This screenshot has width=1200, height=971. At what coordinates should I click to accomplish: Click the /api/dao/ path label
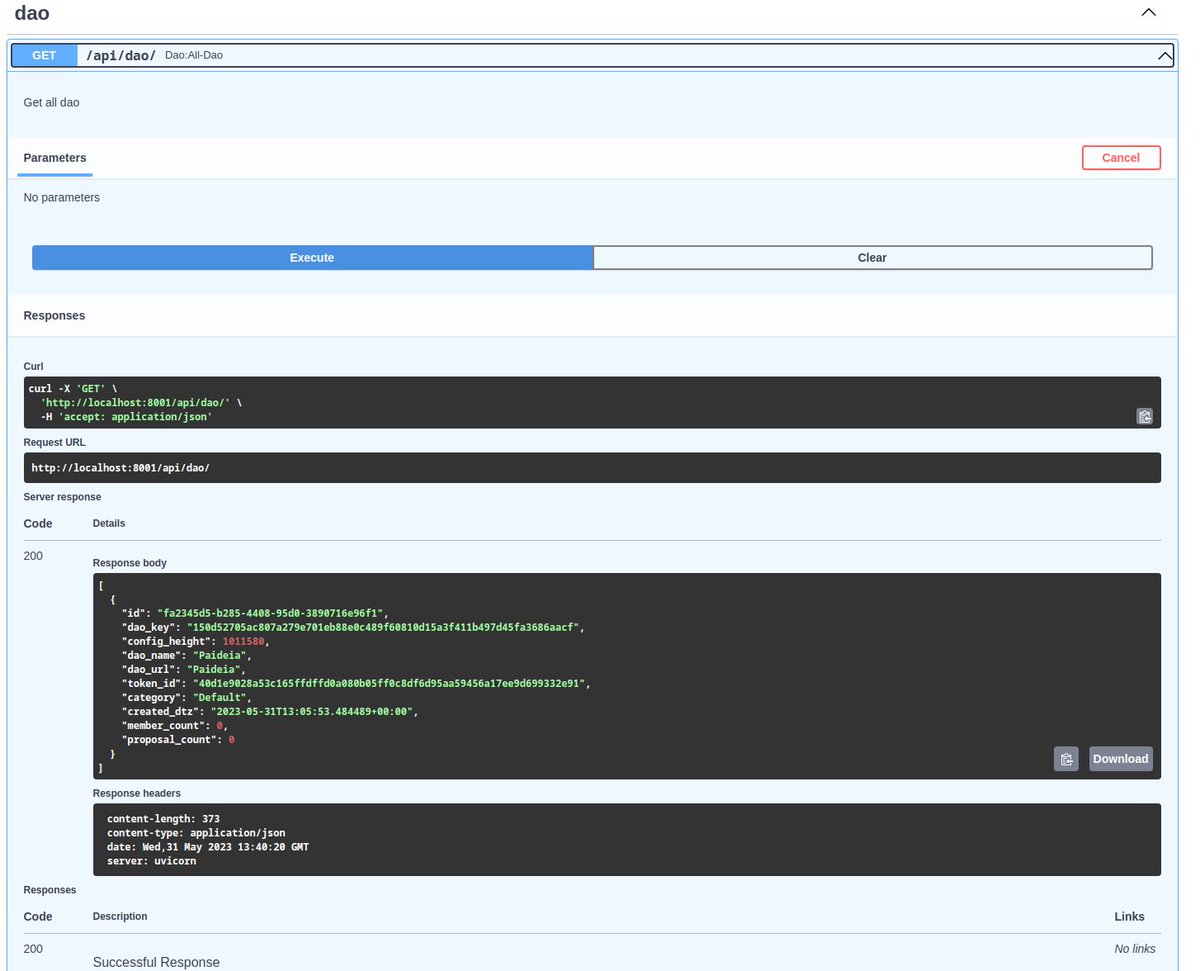click(x=121, y=56)
